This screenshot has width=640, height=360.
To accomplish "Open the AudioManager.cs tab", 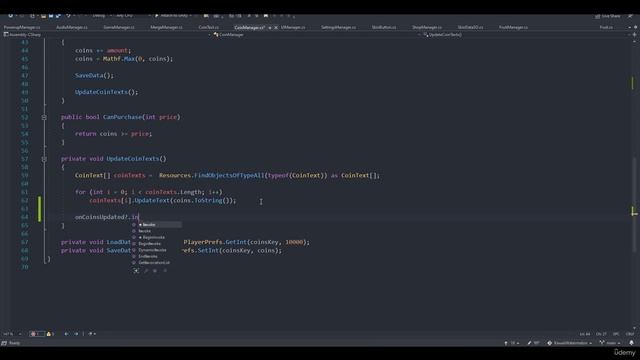I will (x=72, y=27).
